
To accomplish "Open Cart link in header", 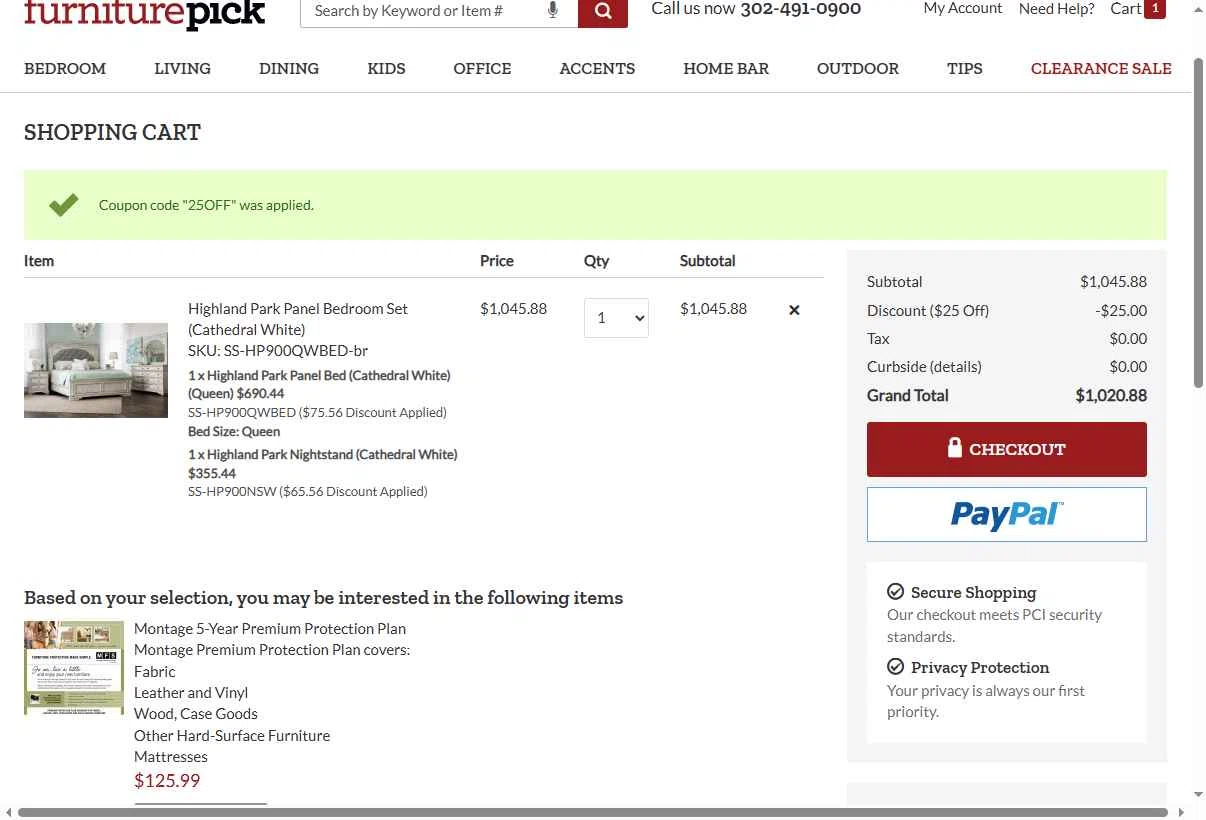I will click(1126, 9).
